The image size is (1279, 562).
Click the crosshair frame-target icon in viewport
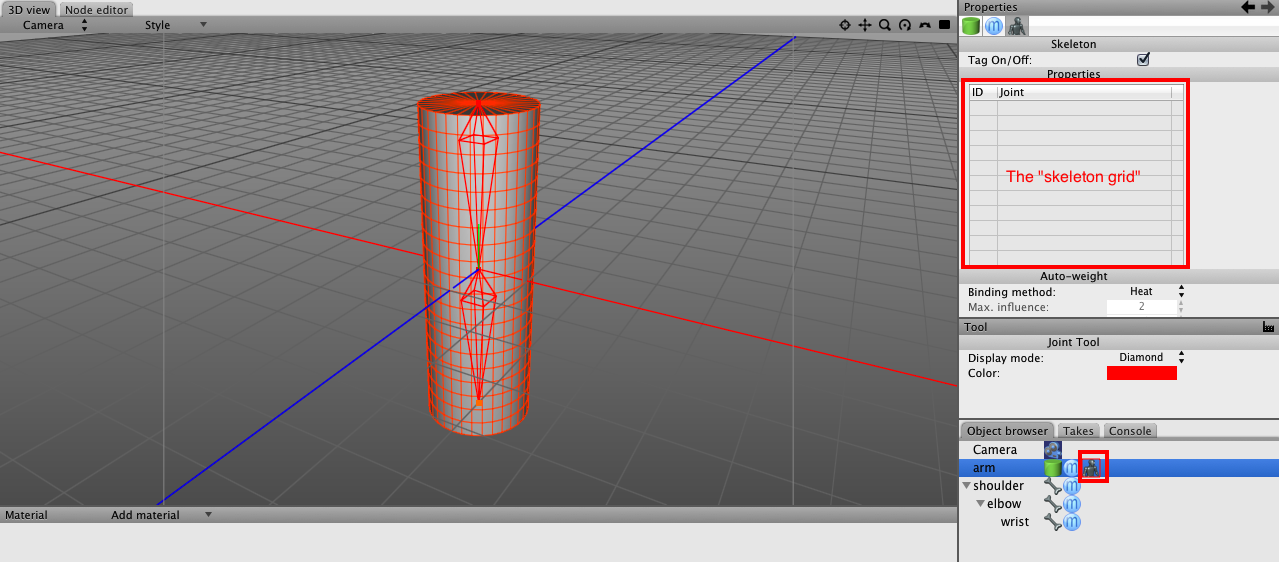pyautogui.click(x=845, y=25)
